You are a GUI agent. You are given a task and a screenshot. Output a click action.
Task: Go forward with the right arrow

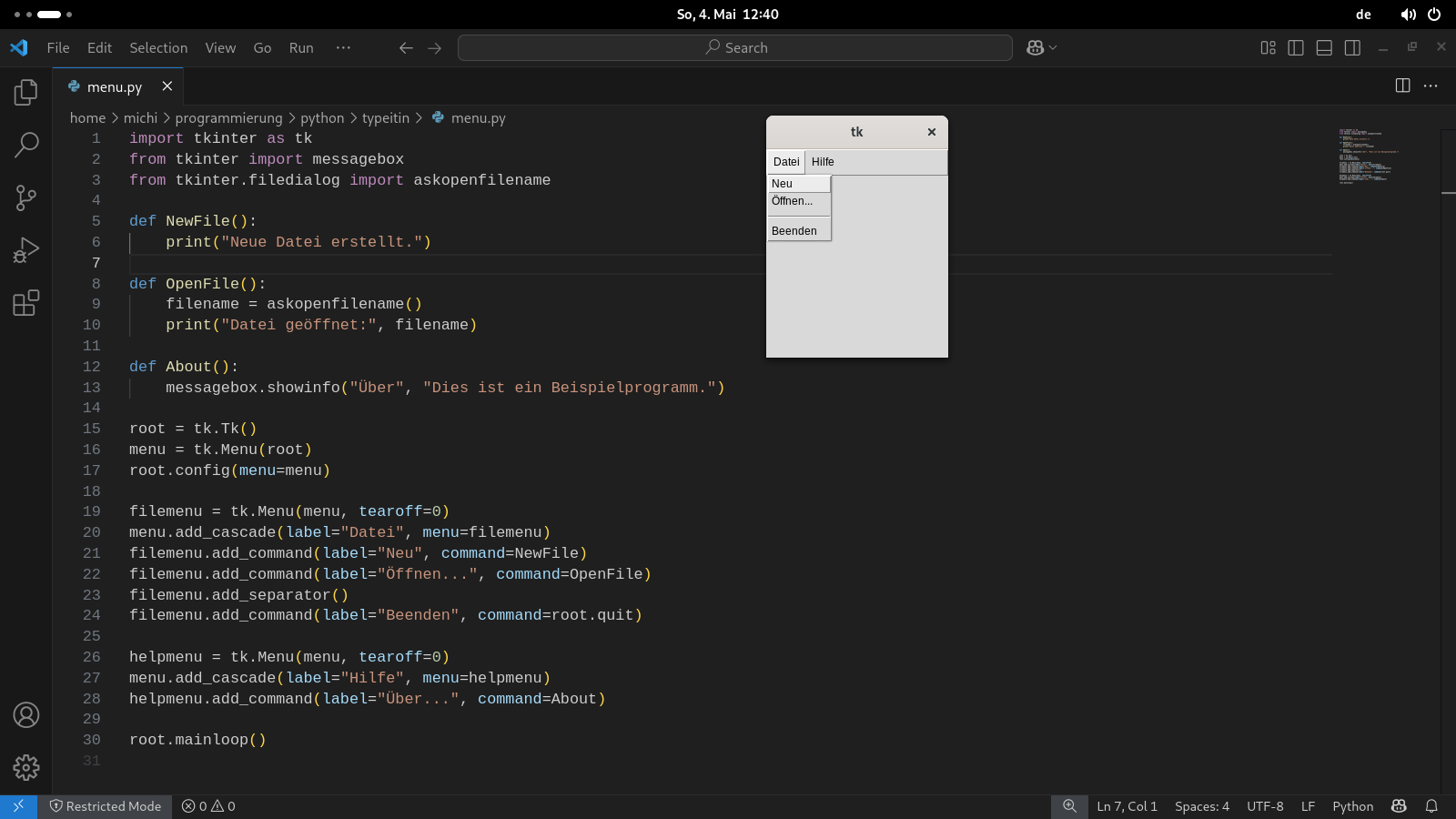point(435,48)
